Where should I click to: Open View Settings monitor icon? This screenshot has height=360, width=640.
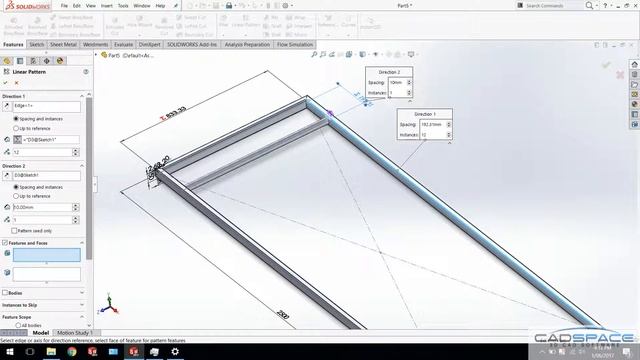click(x=411, y=54)
